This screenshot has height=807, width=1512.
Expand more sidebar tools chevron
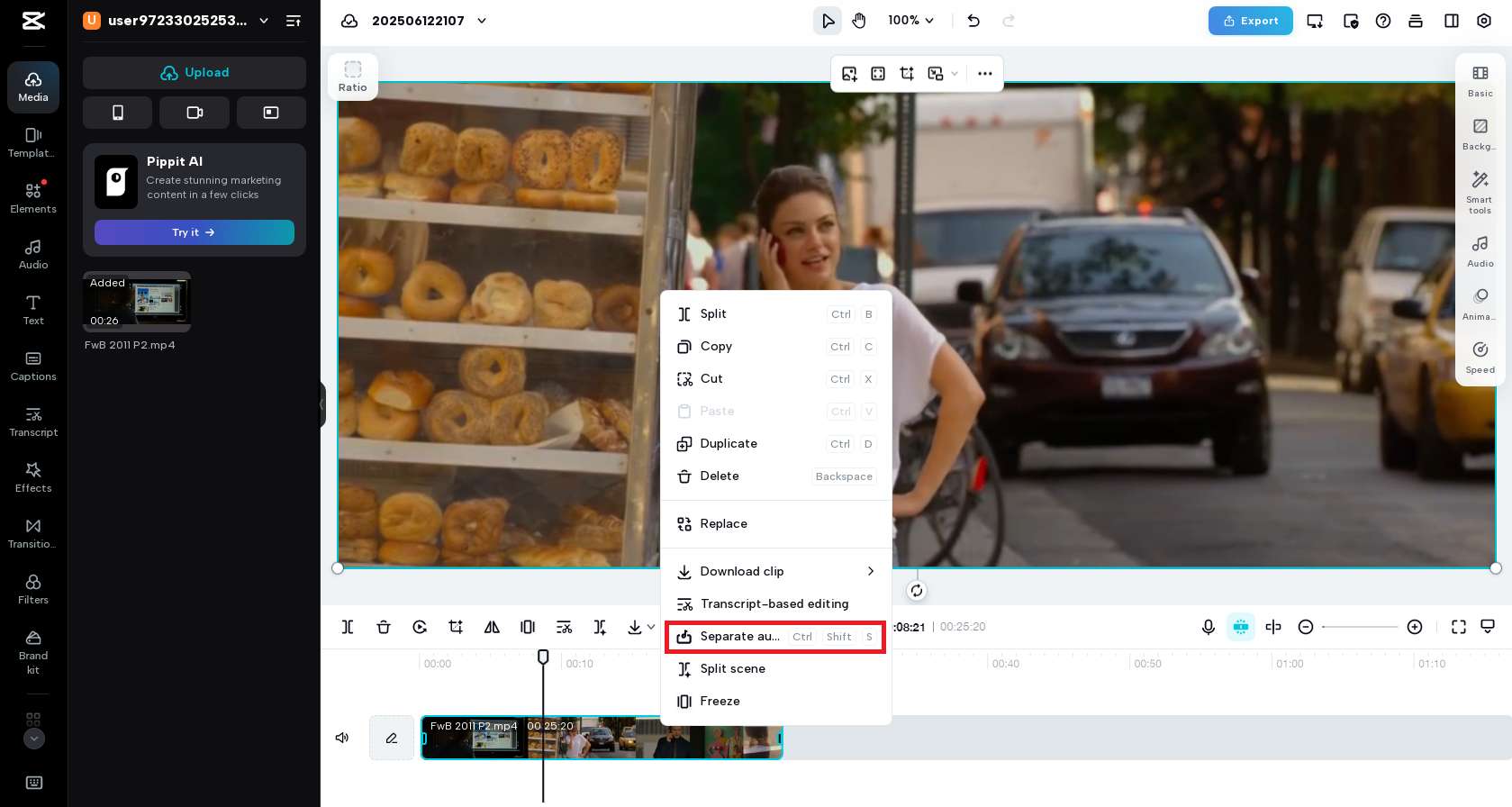coord(33,739)
